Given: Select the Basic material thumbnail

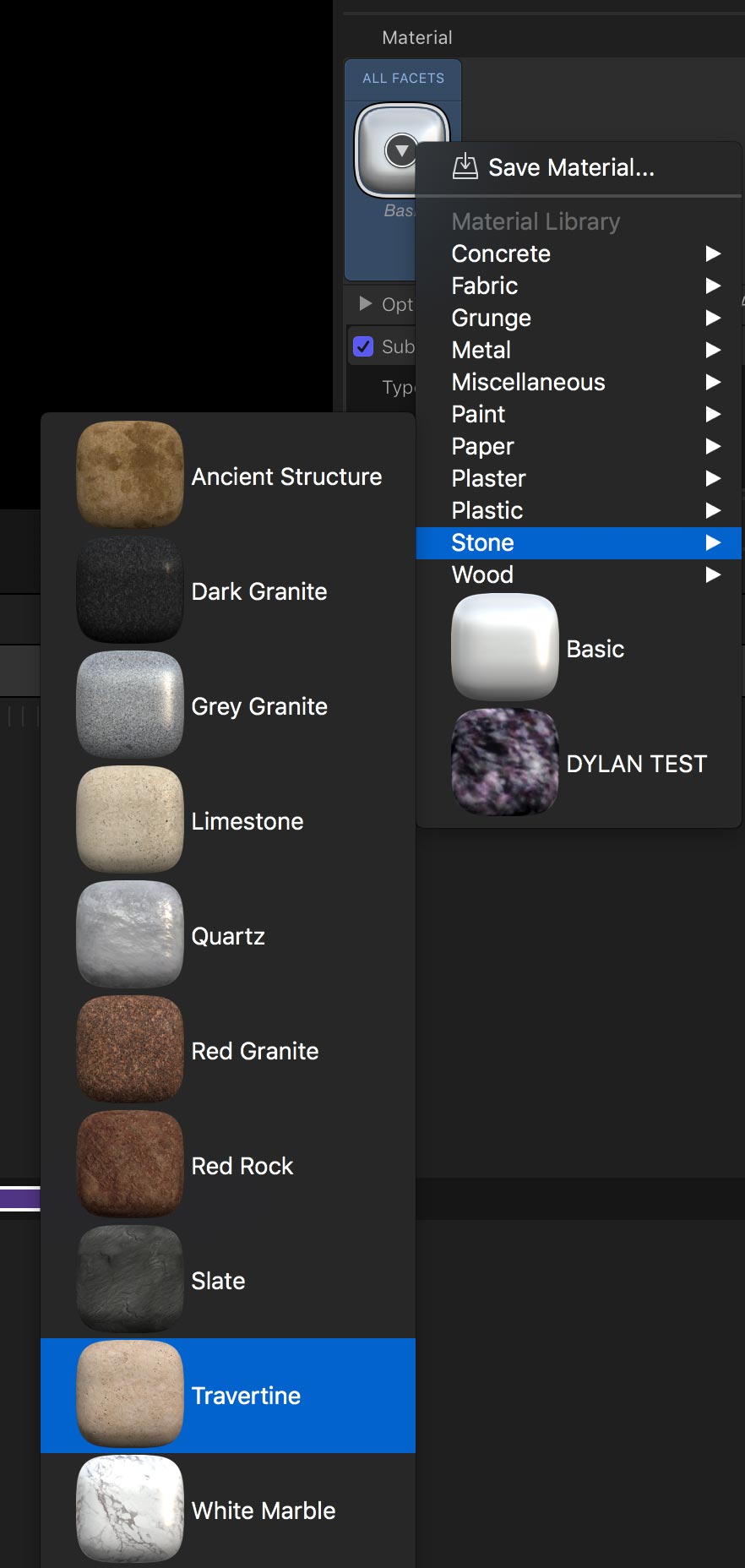Looking at the screenshot, I should point(505,647).
